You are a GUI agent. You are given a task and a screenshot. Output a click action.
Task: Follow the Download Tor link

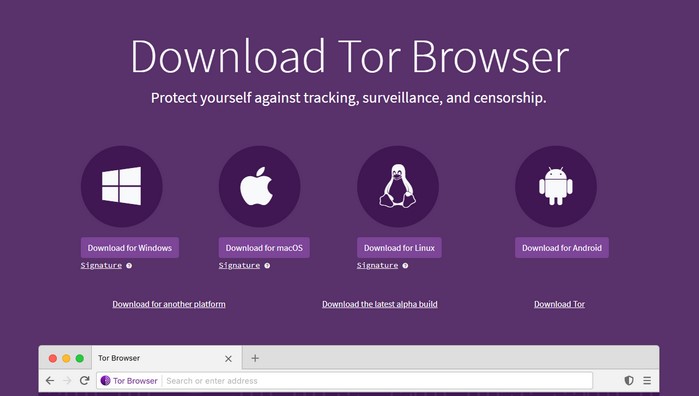point(559,304)
